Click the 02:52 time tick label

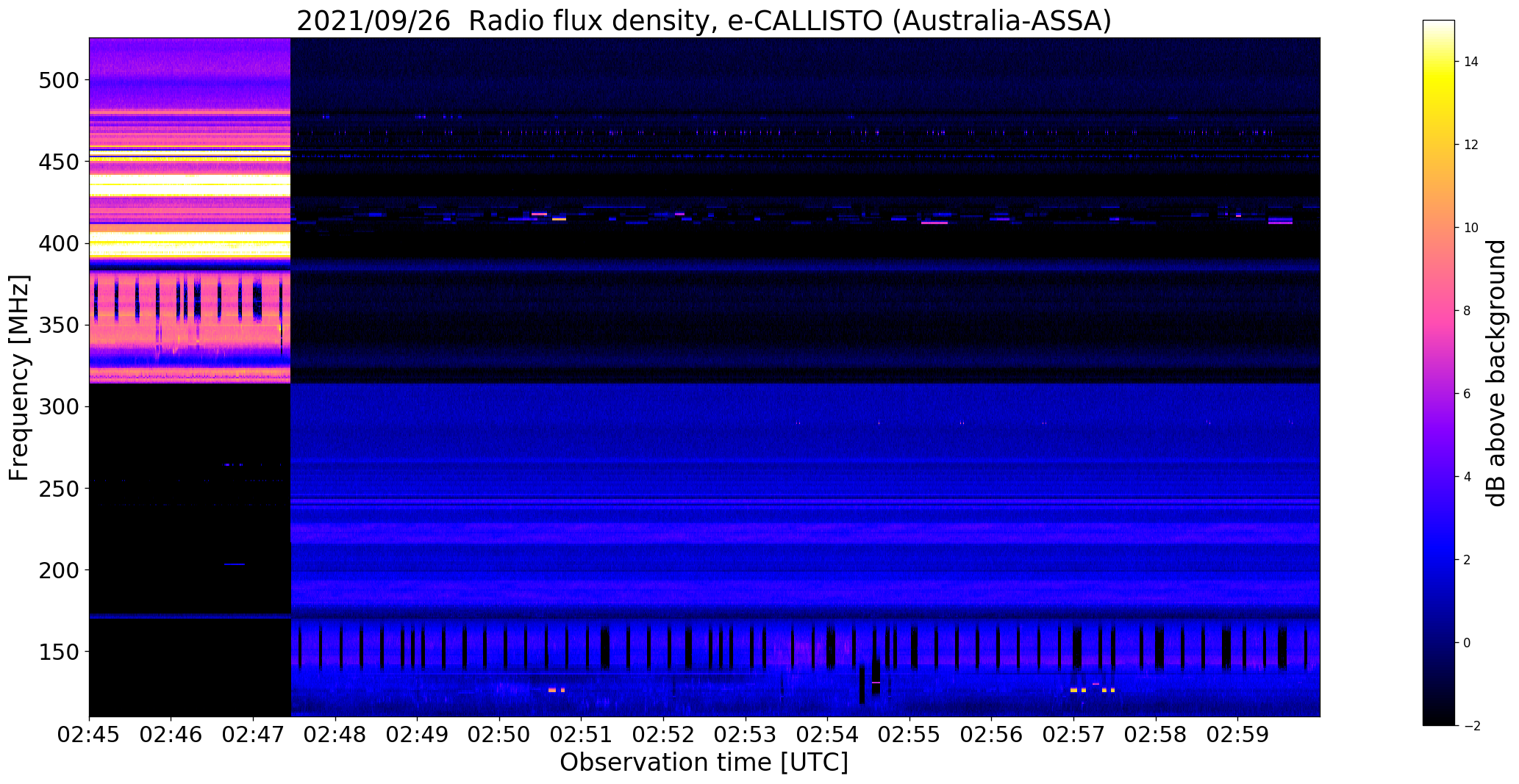point(664,735)
